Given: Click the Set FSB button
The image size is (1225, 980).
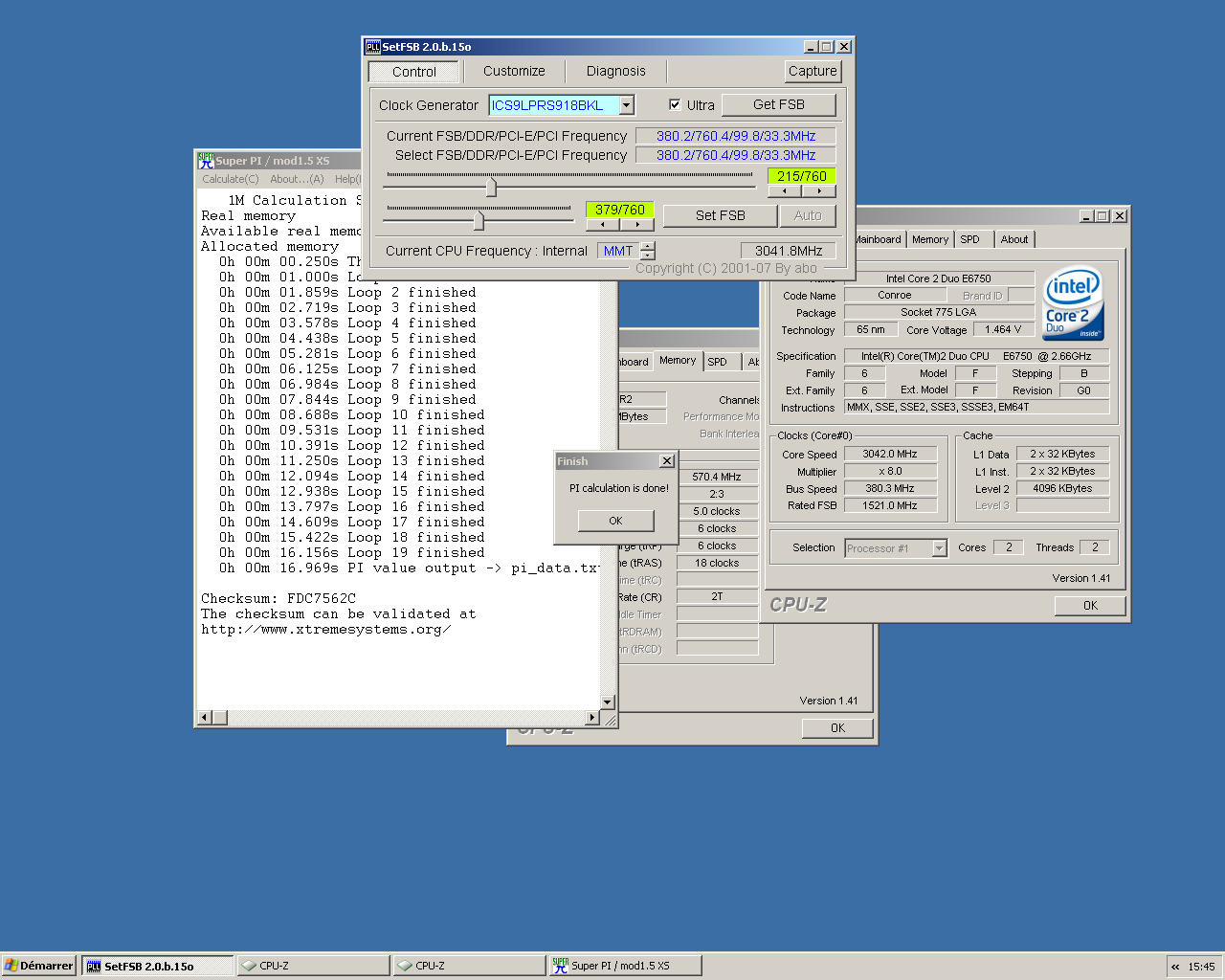Looking at the screenshot, I should point(720,215).
